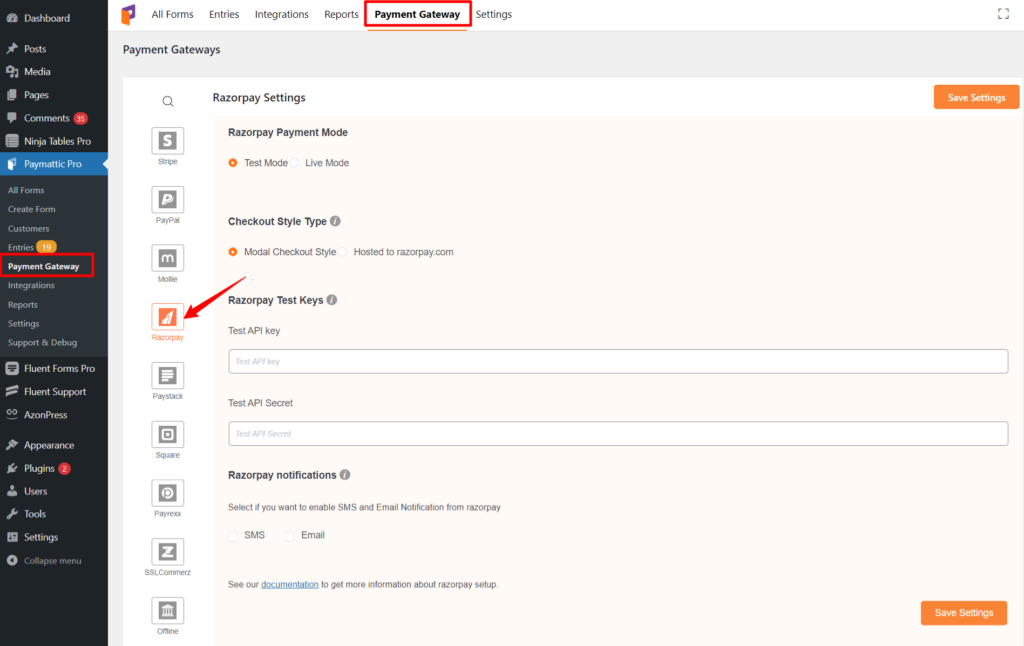The image size is (1024, 646).
Task: Enable the Email notification checkbox
Action: pos(290,535)
